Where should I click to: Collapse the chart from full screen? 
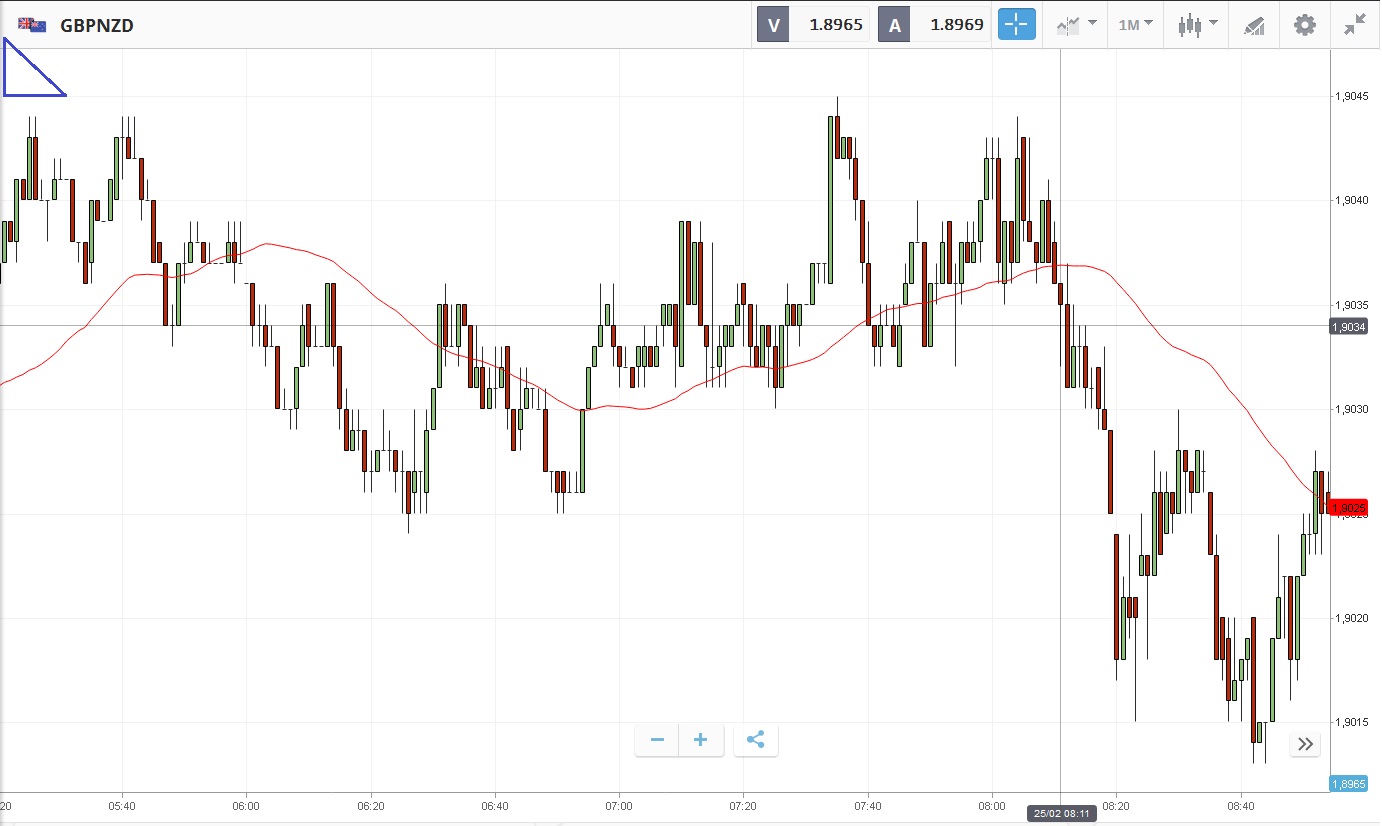pyautogui.click(x=1355, y=25)
